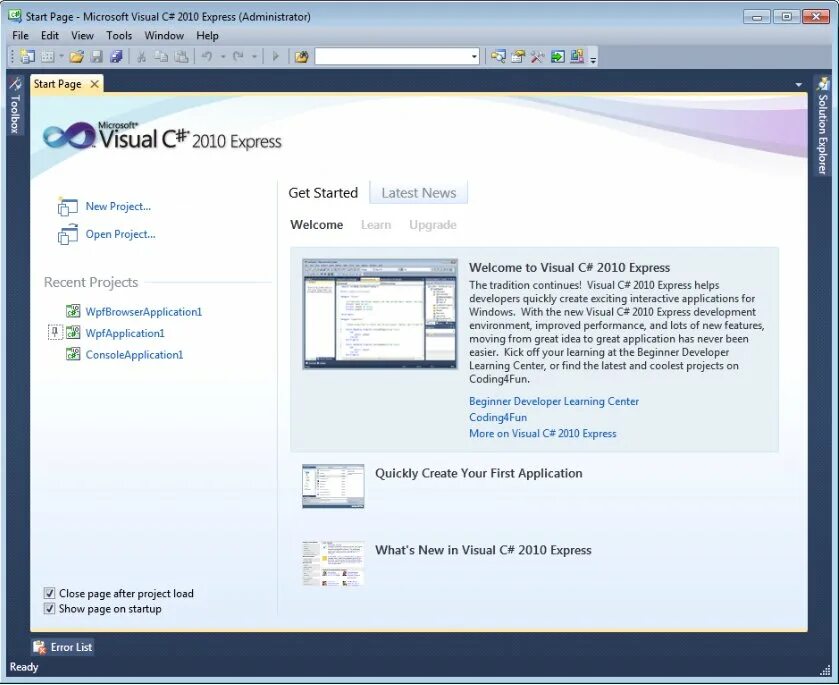Open the Redo history dropdown arrow
839x685 pixels.
(254, 56)
